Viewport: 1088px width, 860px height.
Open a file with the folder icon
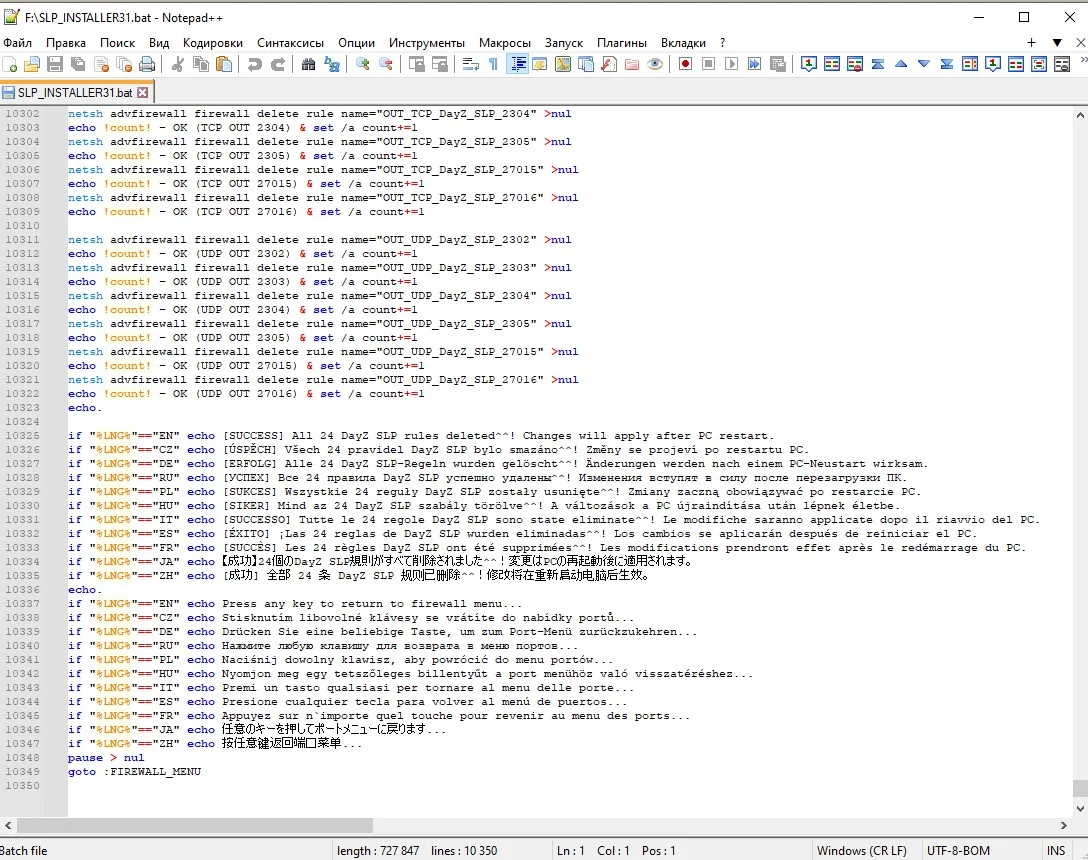32,65
